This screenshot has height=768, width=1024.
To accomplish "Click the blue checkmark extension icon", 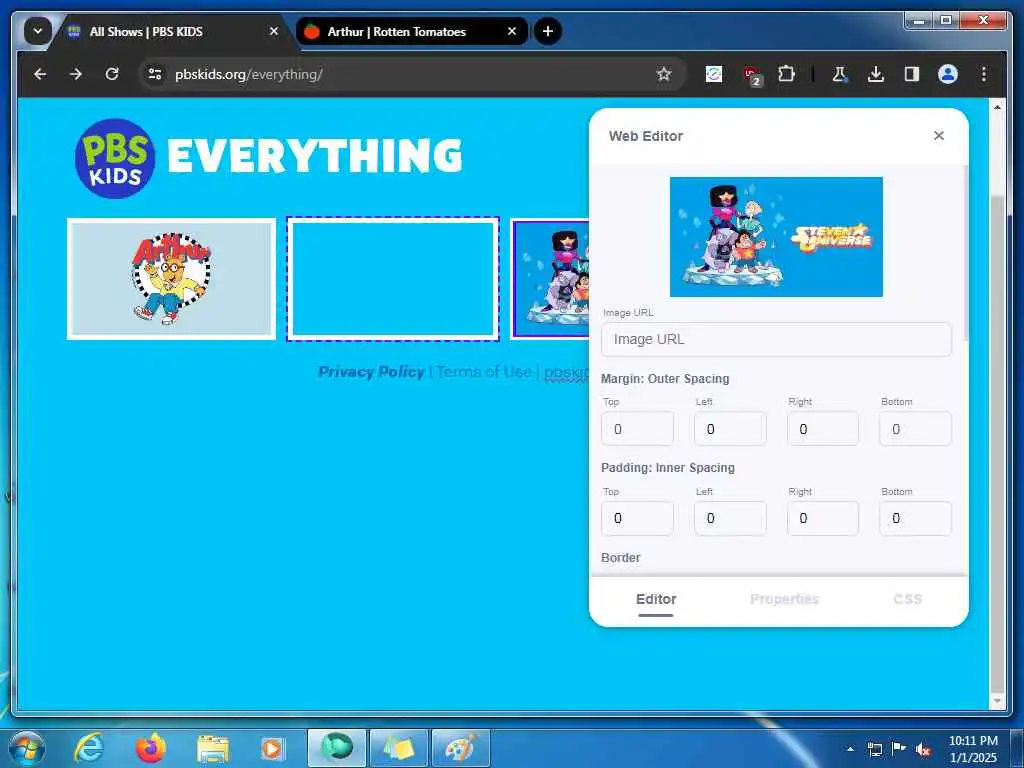I will 714,74.
